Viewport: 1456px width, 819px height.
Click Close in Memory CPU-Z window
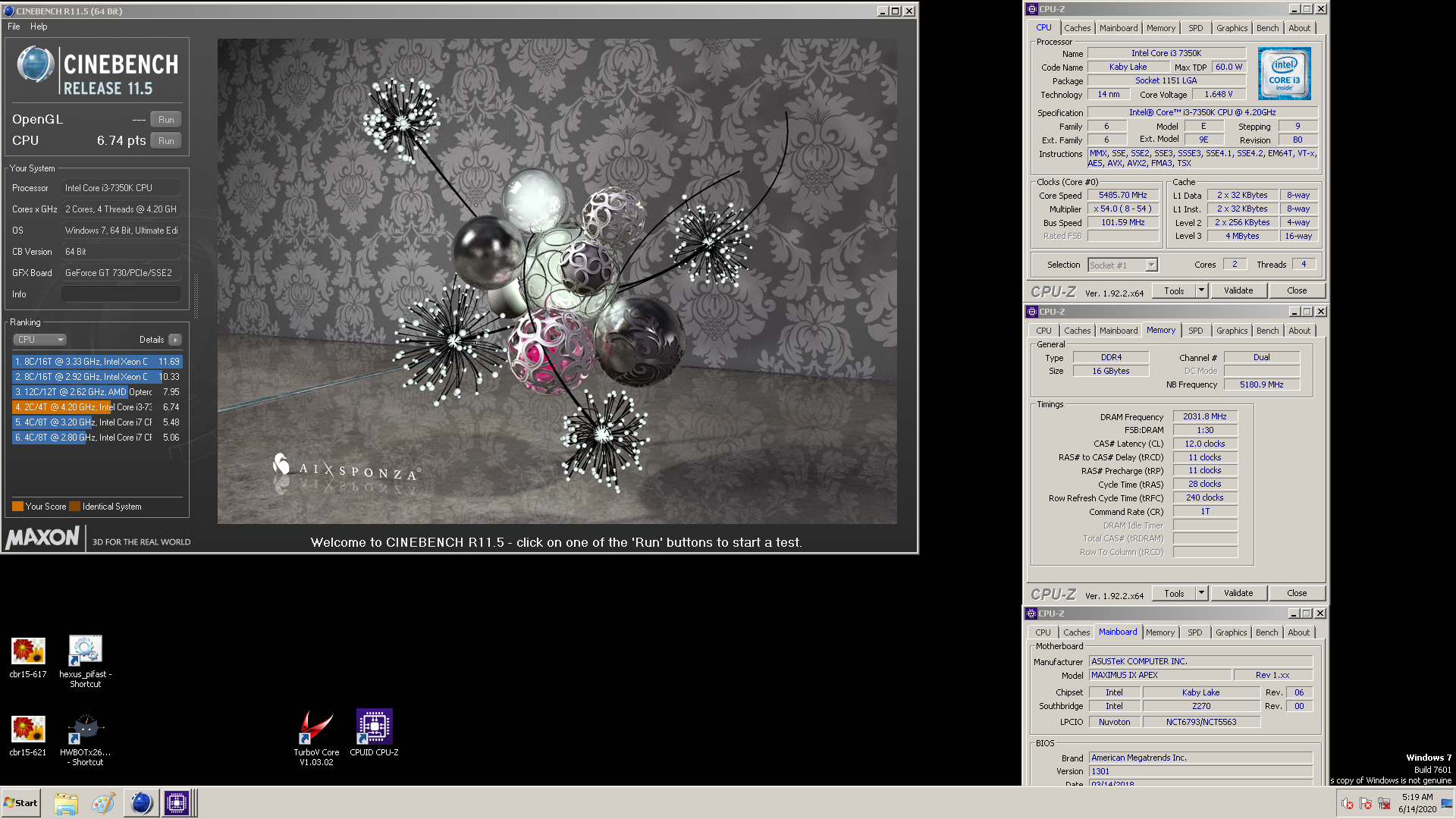tap(1297, 593)
